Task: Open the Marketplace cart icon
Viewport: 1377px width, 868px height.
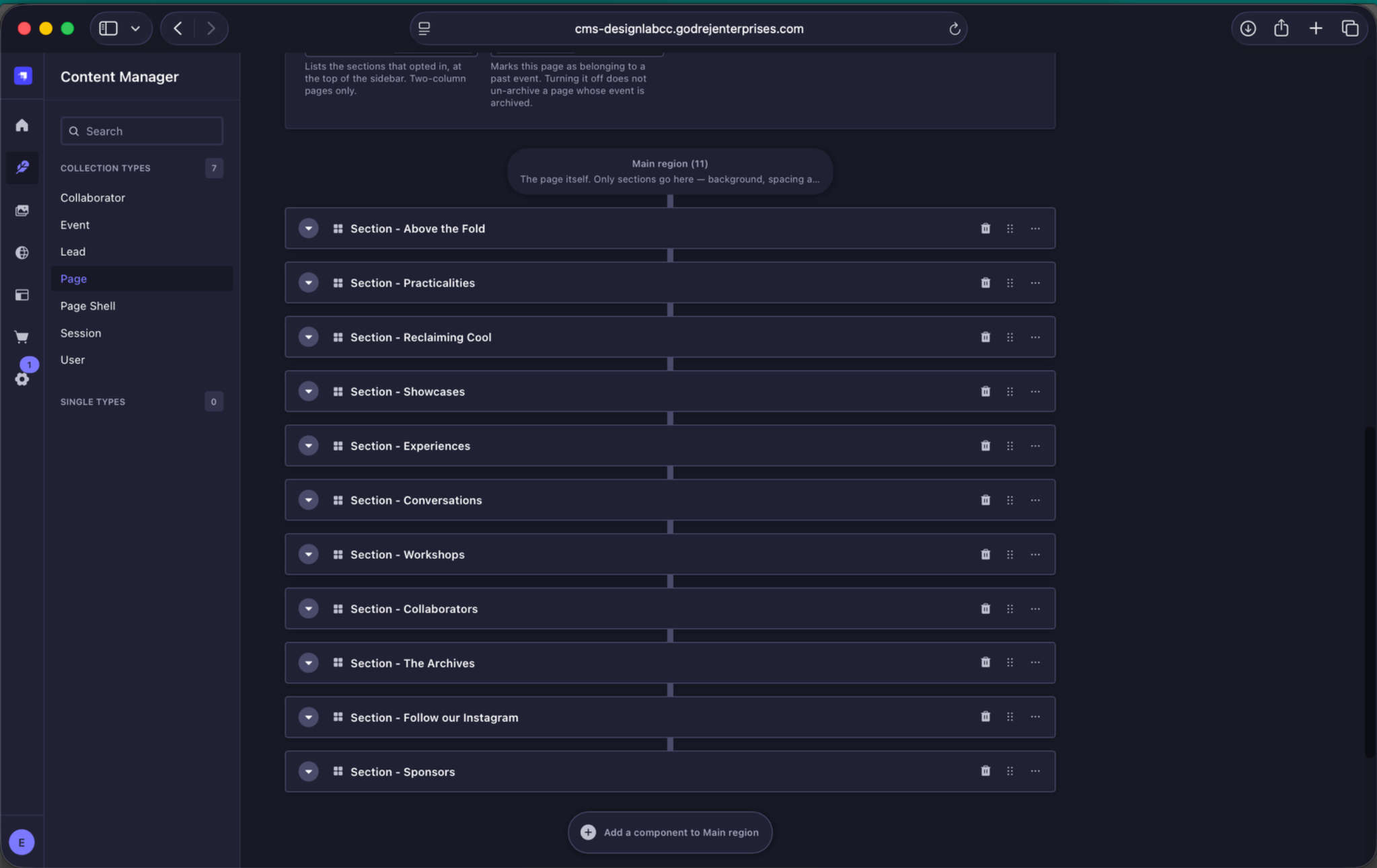Action: click(22, 337)
